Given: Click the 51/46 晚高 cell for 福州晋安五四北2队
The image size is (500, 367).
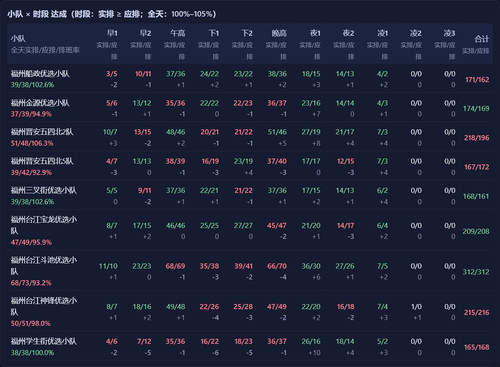Looking at the screenshot, I should tap(277, 132).
